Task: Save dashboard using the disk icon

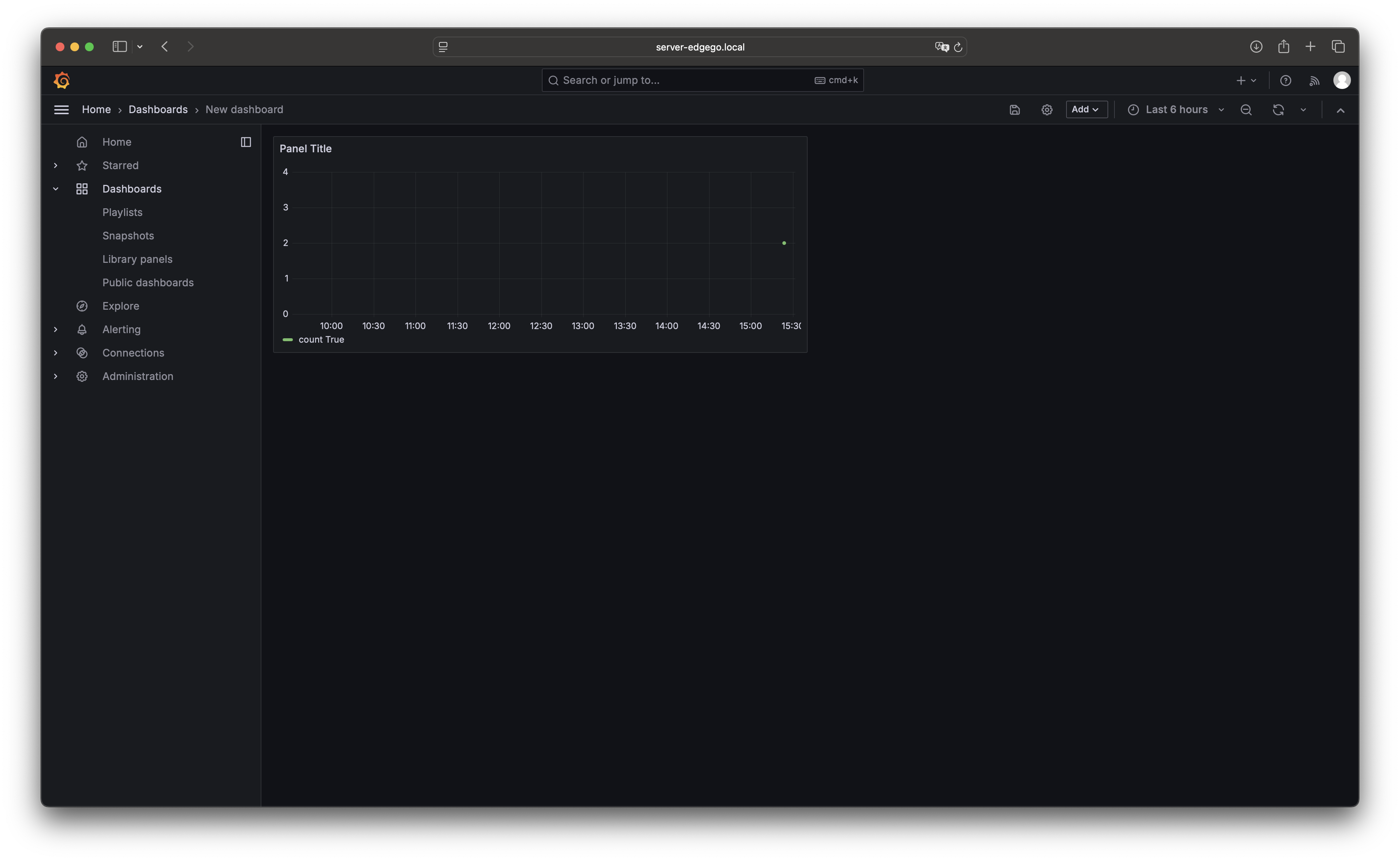Action: click(1014, 110)
